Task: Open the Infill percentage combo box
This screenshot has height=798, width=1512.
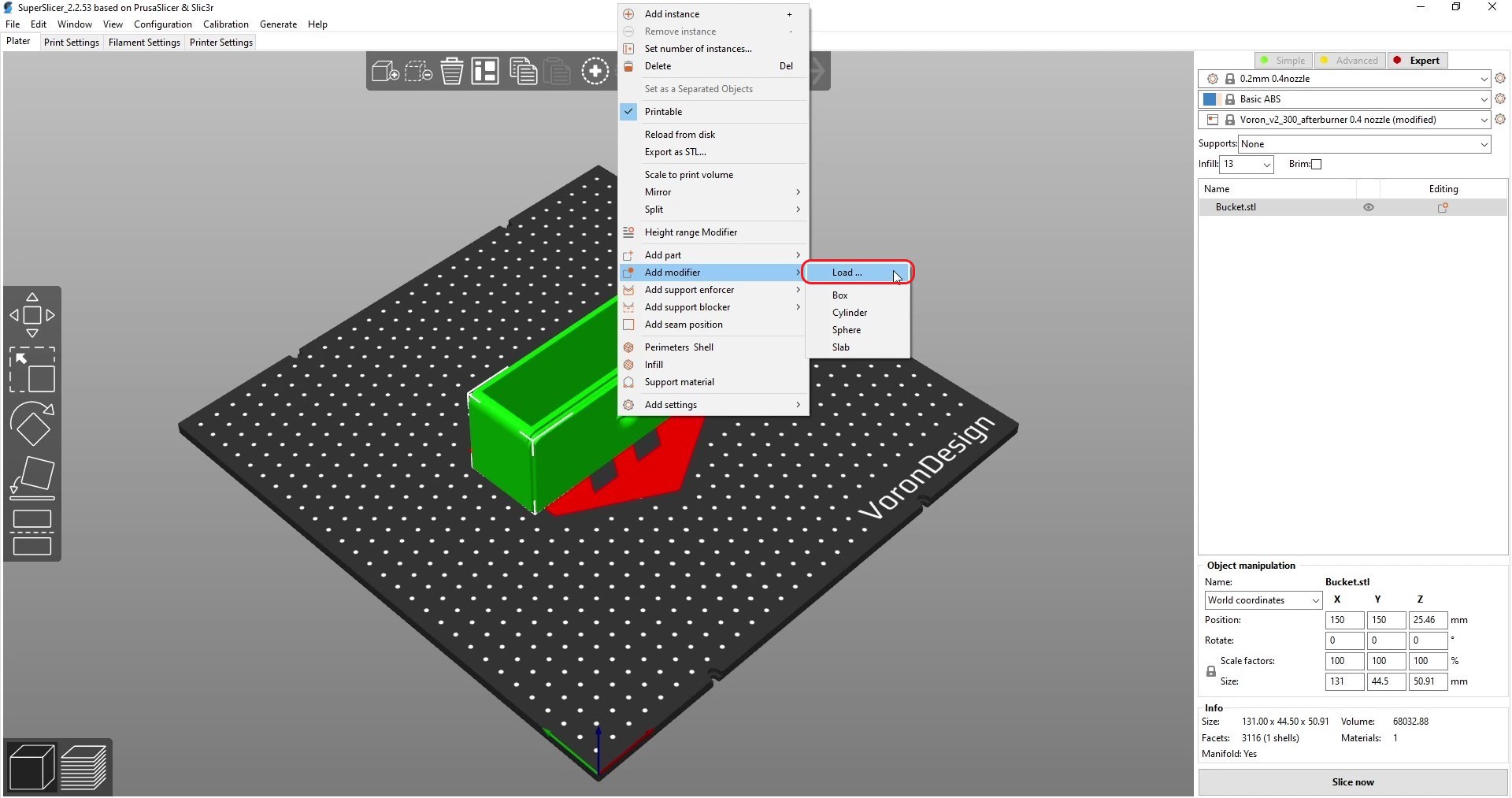Action: pos(1247,165)
